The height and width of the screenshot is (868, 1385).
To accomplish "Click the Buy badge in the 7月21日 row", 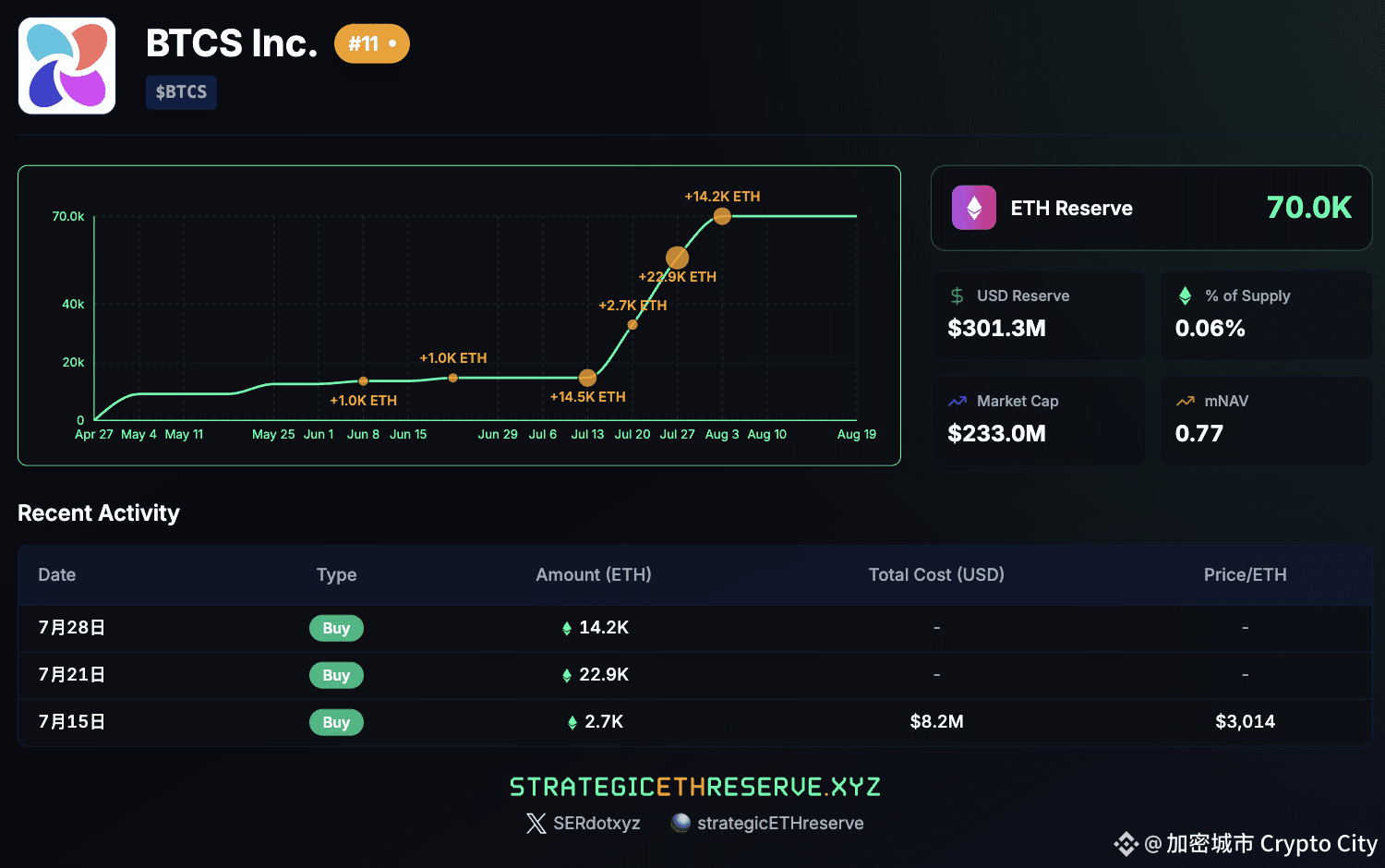I will tap(336, 675).
